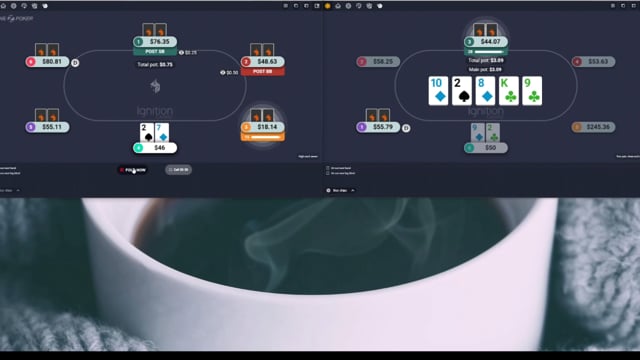Click 'Main pot: $3.09' on right table
Image resolution: width=640 pixels, height=360 pixels.
[x=485, y=69]
